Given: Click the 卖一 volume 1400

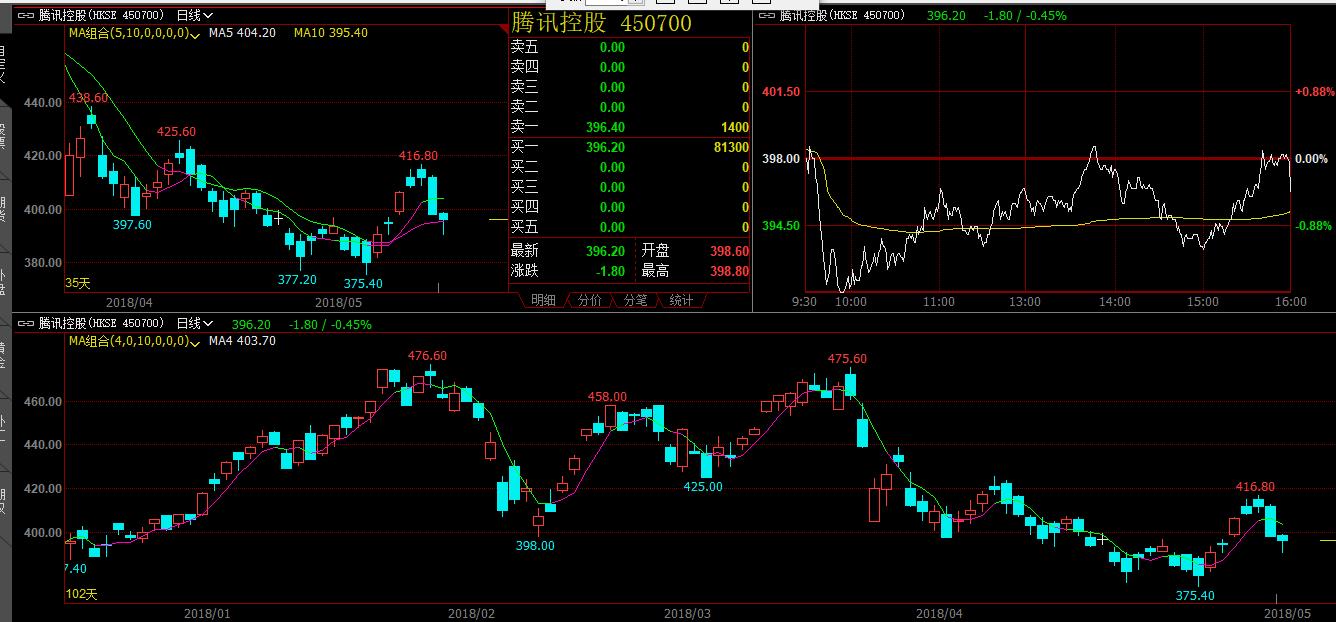Looking at the screenshot, I should point(733,127).
